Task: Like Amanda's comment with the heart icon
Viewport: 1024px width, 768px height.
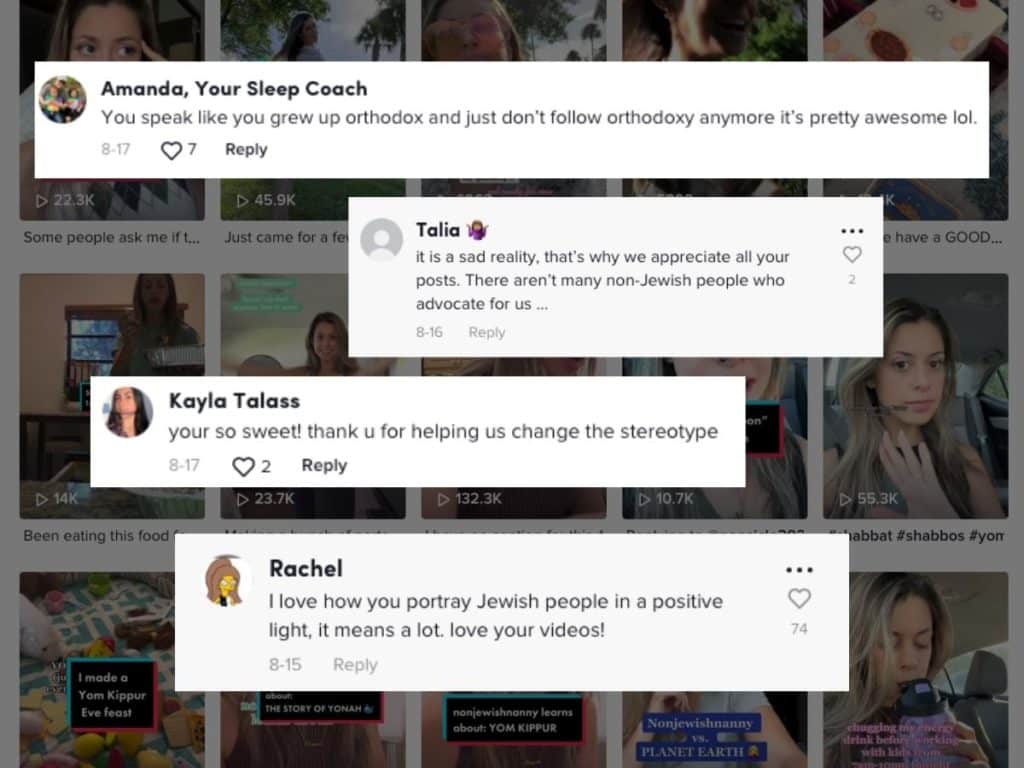Action: (171, 150)
